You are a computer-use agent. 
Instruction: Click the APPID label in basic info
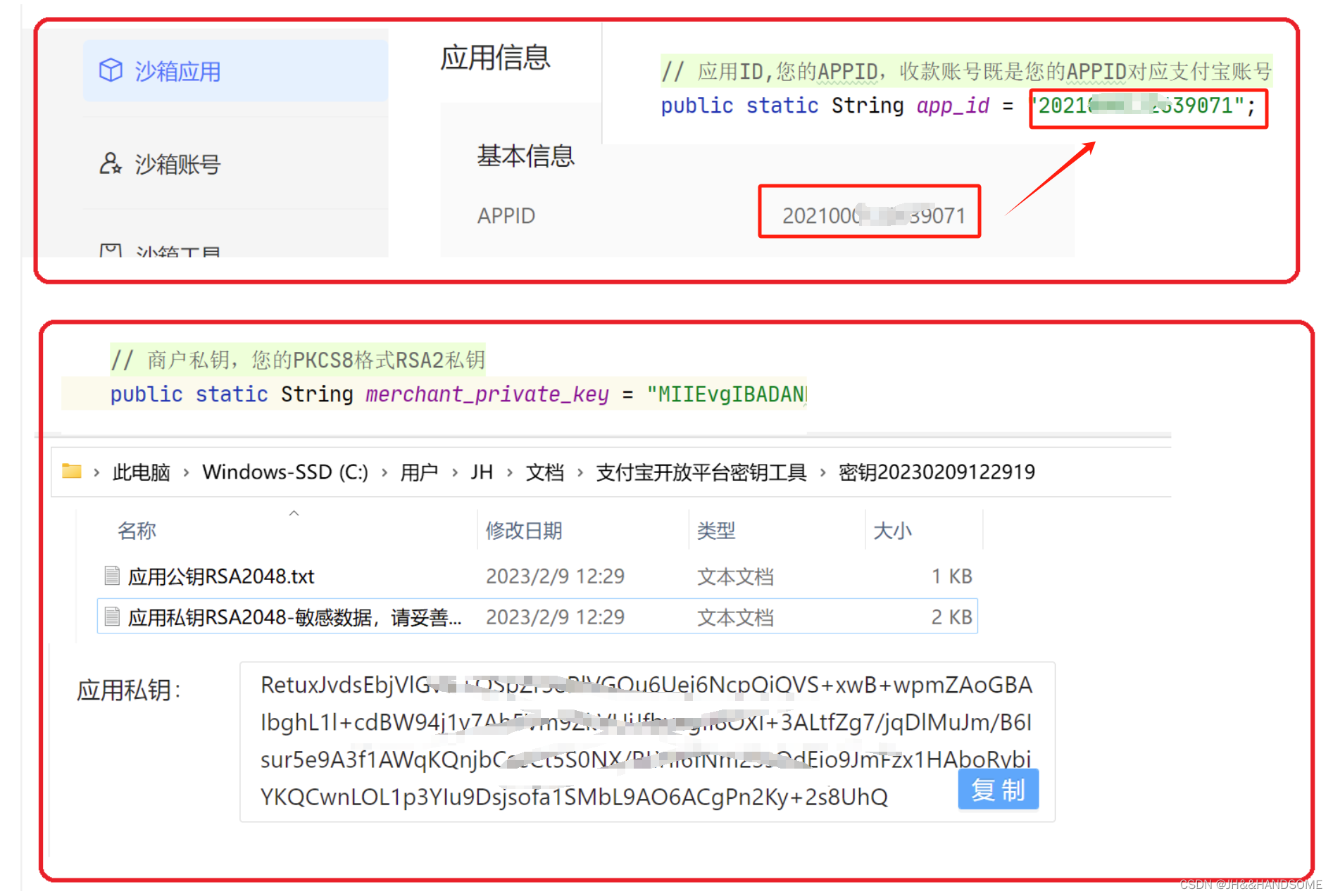[x=506, y=215]
